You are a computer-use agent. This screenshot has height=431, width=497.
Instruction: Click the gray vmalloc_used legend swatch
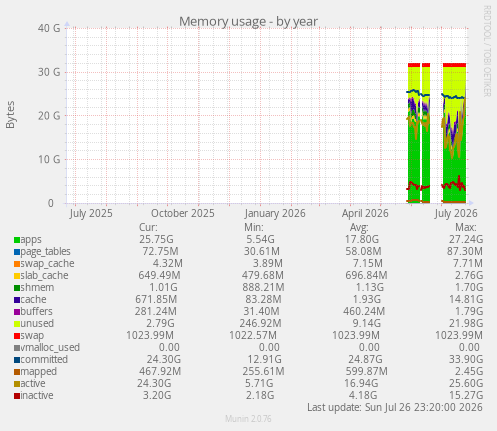pos(17,348)
